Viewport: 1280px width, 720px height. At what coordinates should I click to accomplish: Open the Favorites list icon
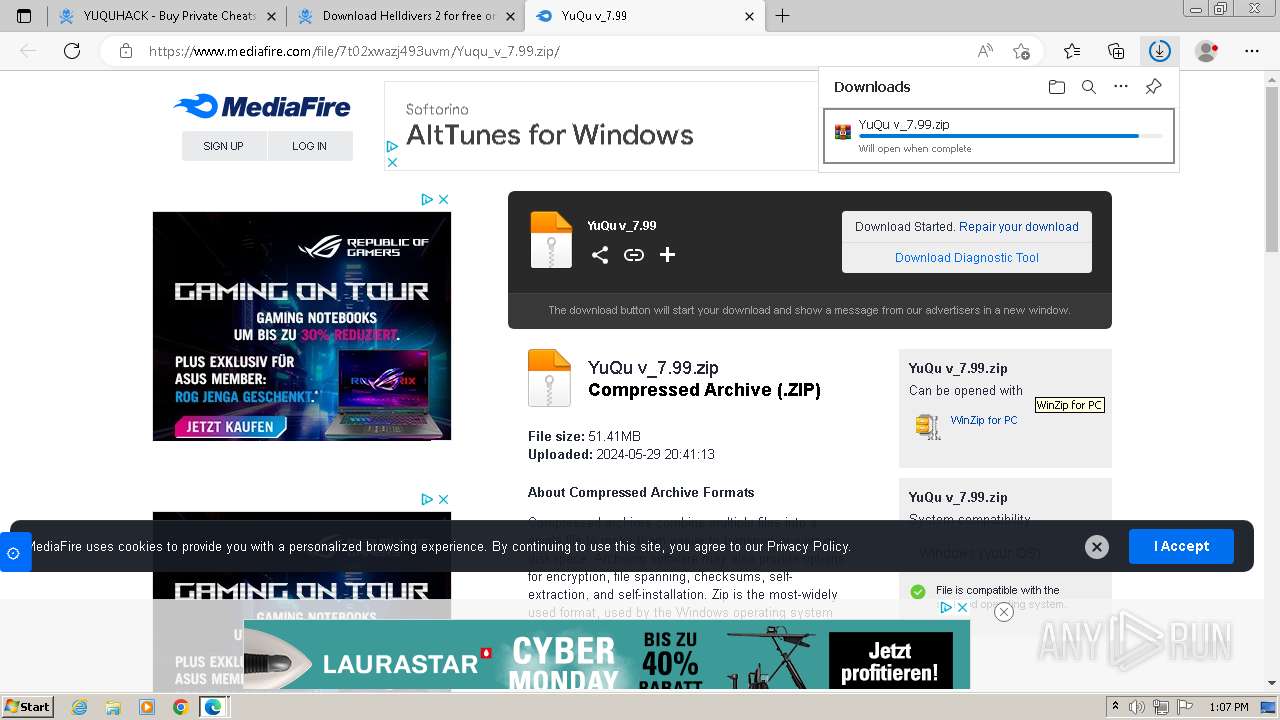[1072, 51]
